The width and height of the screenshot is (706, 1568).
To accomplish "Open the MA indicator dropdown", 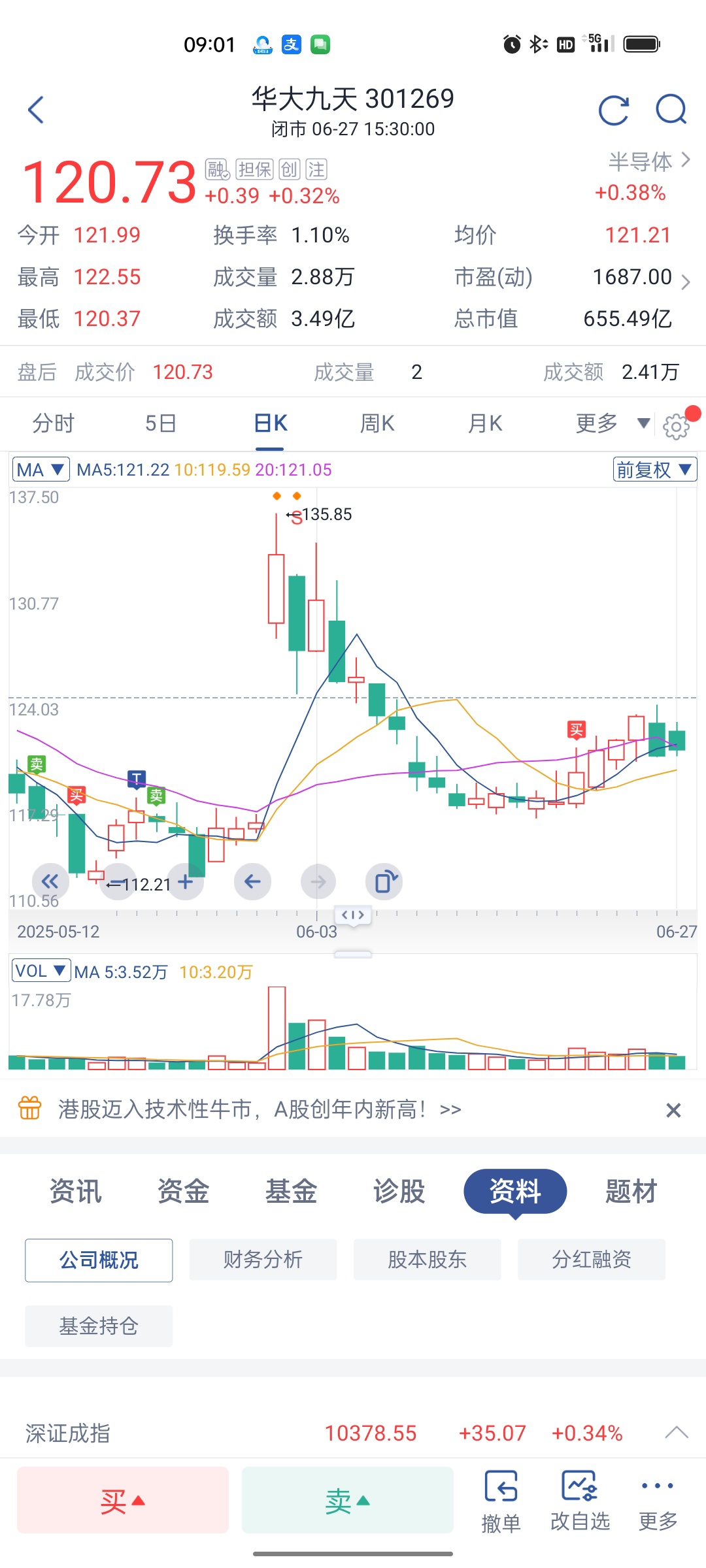I will coord(41,470).
